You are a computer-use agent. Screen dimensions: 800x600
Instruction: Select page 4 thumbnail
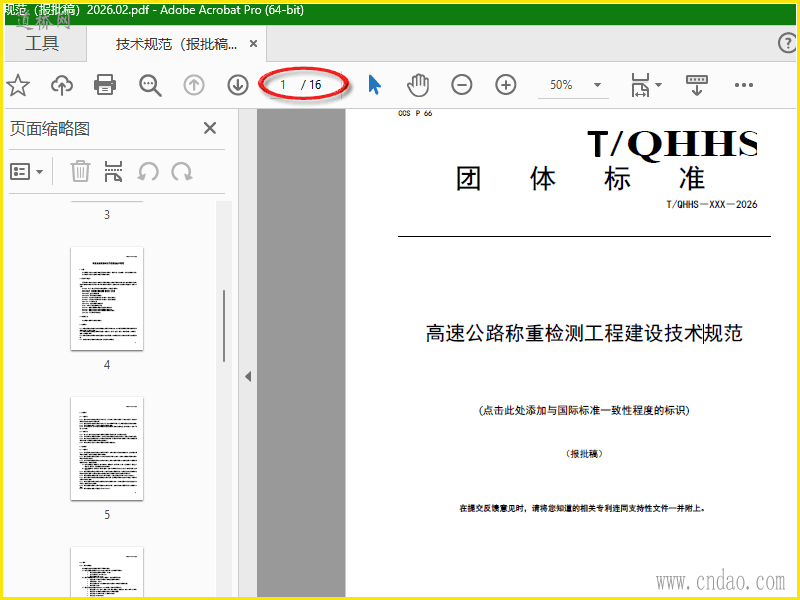point(107,298)
